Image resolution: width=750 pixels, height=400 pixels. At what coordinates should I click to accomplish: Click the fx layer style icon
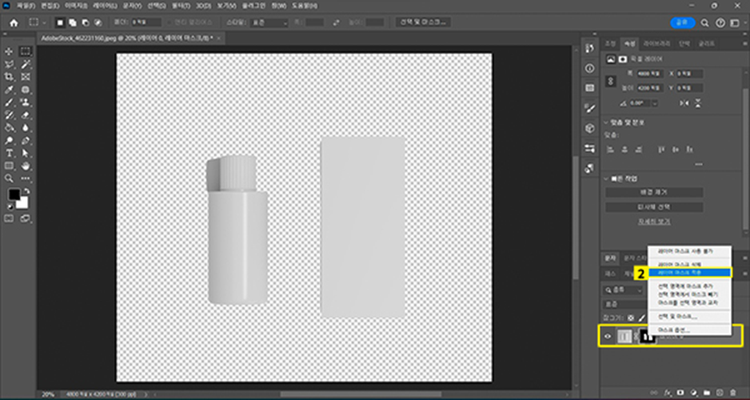(668, 392)
